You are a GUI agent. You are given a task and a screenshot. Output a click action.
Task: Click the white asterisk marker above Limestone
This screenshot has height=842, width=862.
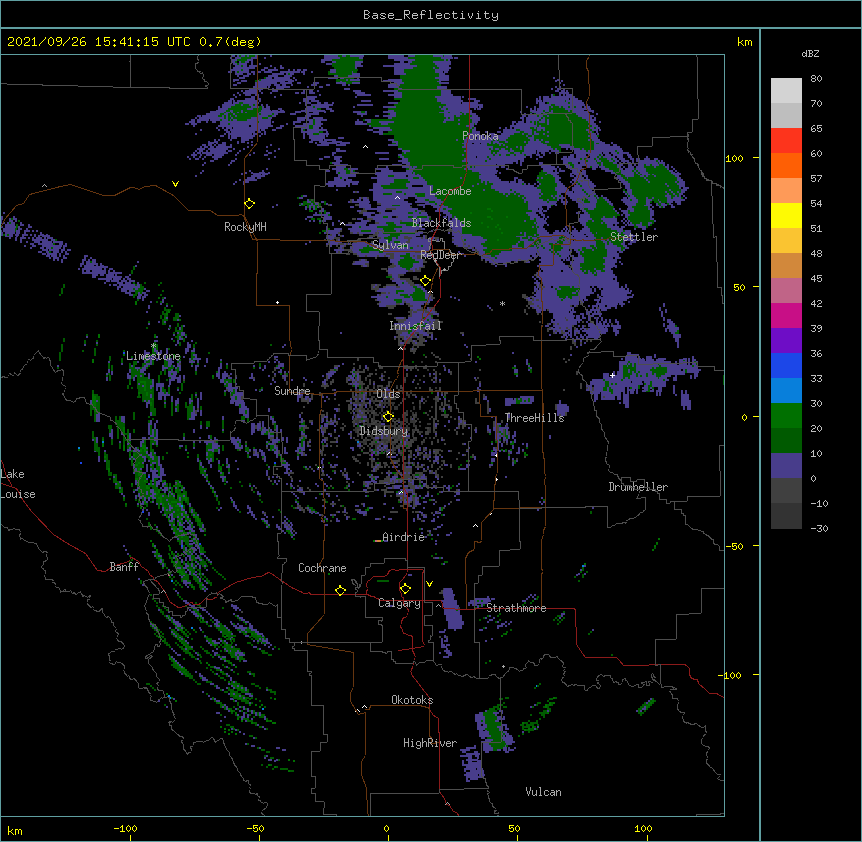[154, 346]
